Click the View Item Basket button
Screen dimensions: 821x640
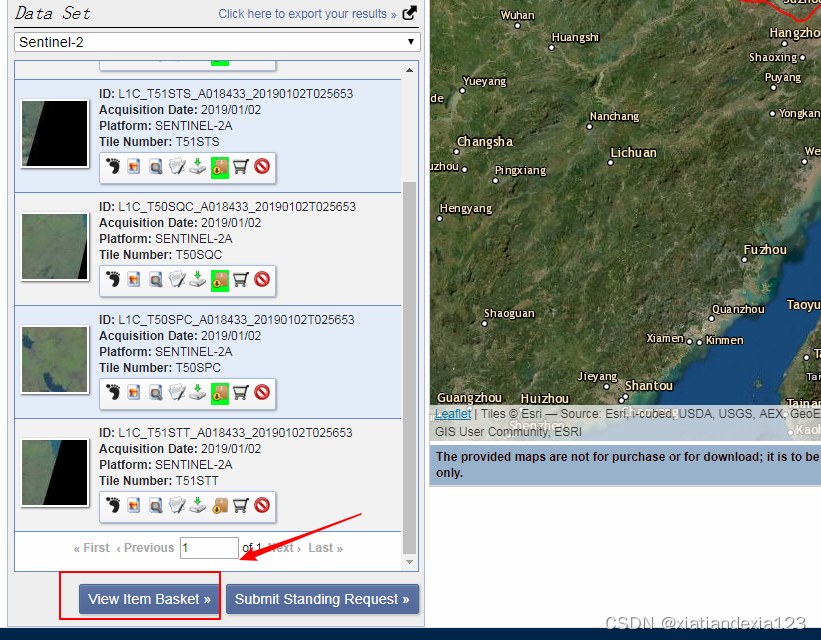(149, 599)
